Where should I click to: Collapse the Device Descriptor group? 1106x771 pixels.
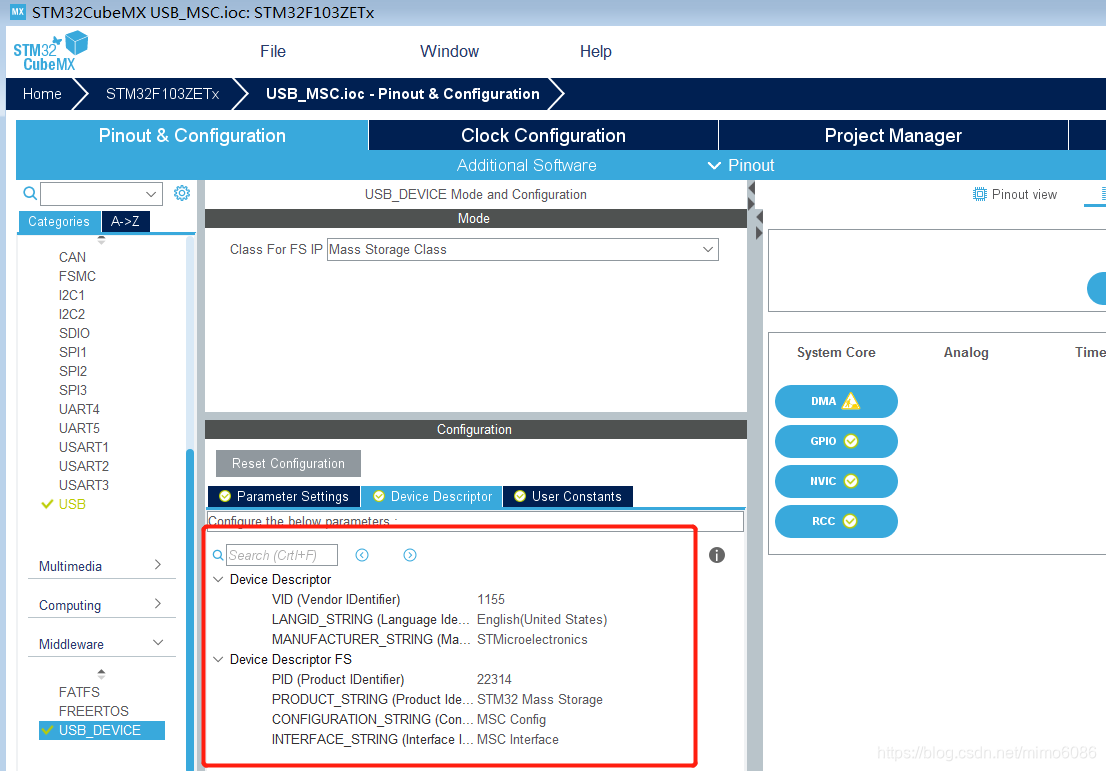tap(219, 579)
